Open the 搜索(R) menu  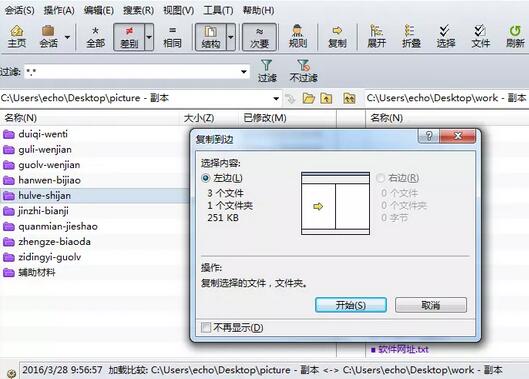(138, 10)
